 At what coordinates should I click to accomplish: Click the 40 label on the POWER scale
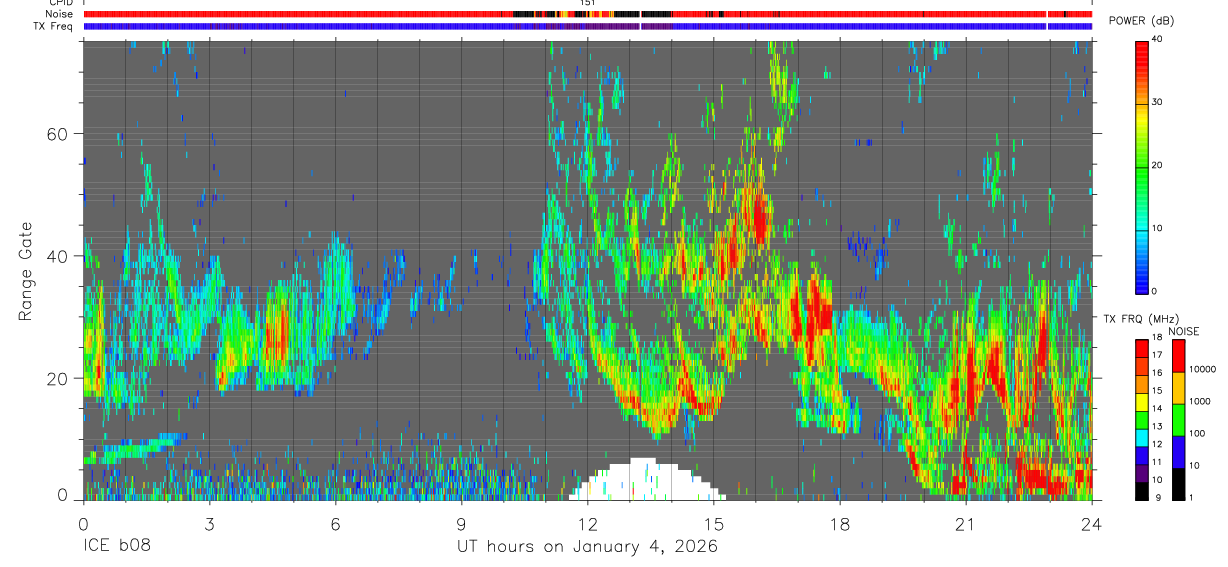[1157, 40]
